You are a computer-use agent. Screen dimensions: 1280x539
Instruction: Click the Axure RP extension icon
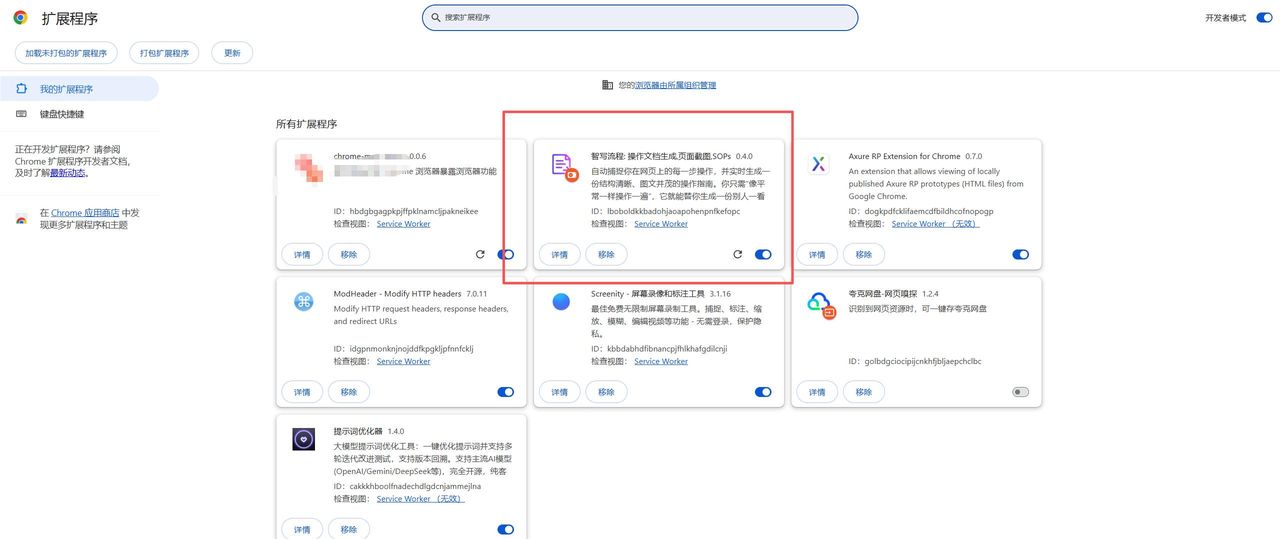819,164
